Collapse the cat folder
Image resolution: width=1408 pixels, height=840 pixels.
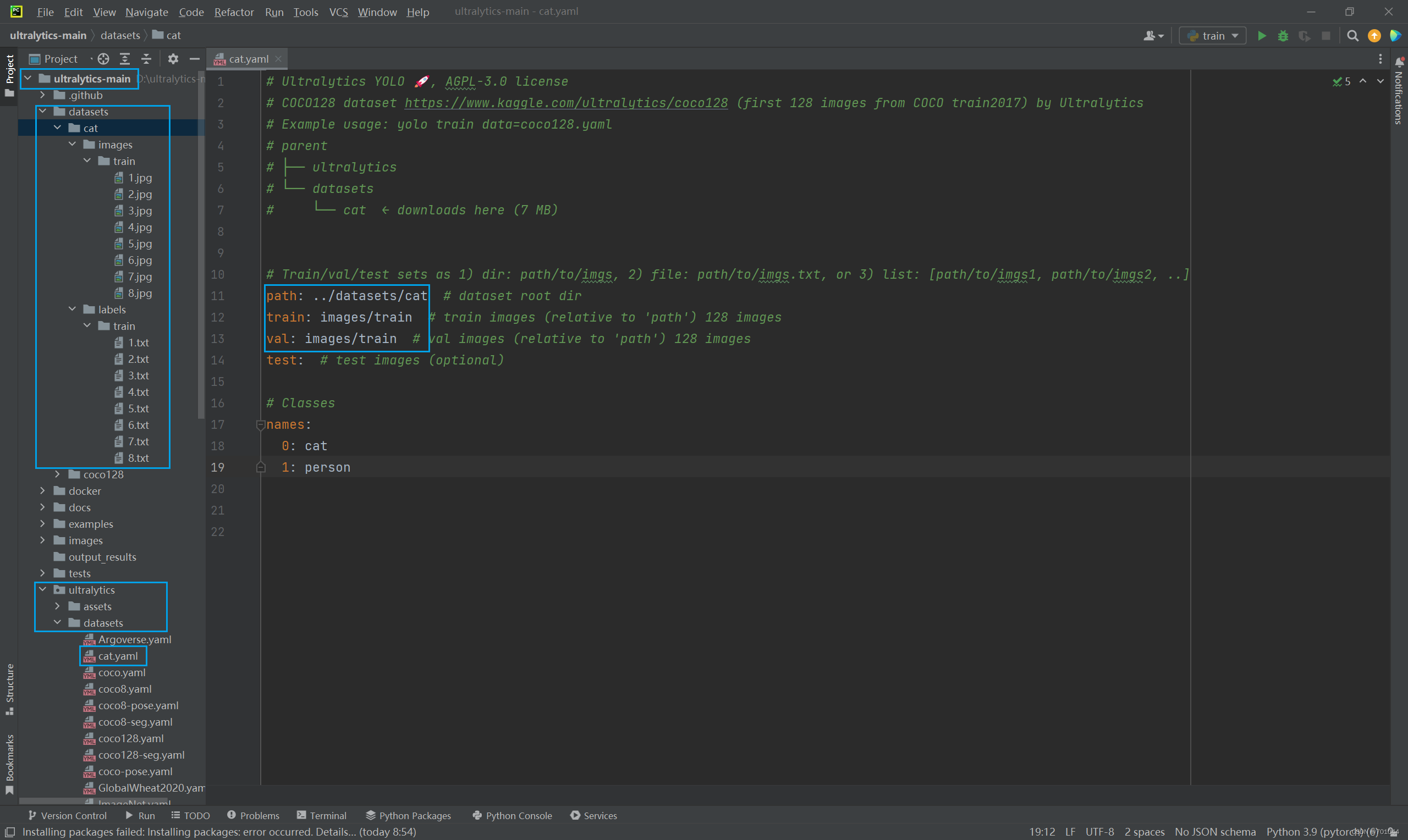57,128
